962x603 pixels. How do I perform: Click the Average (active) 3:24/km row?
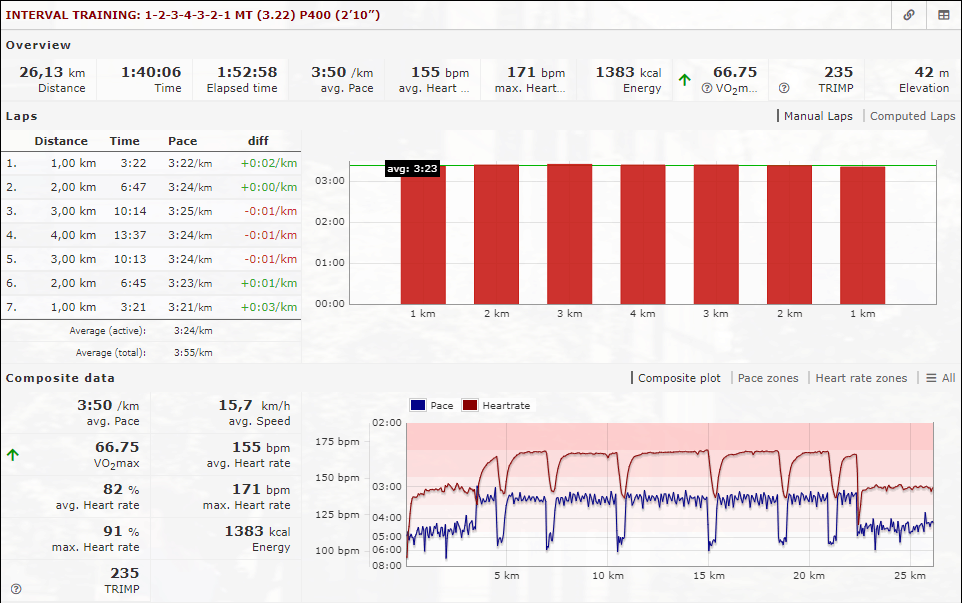(151, 331)
